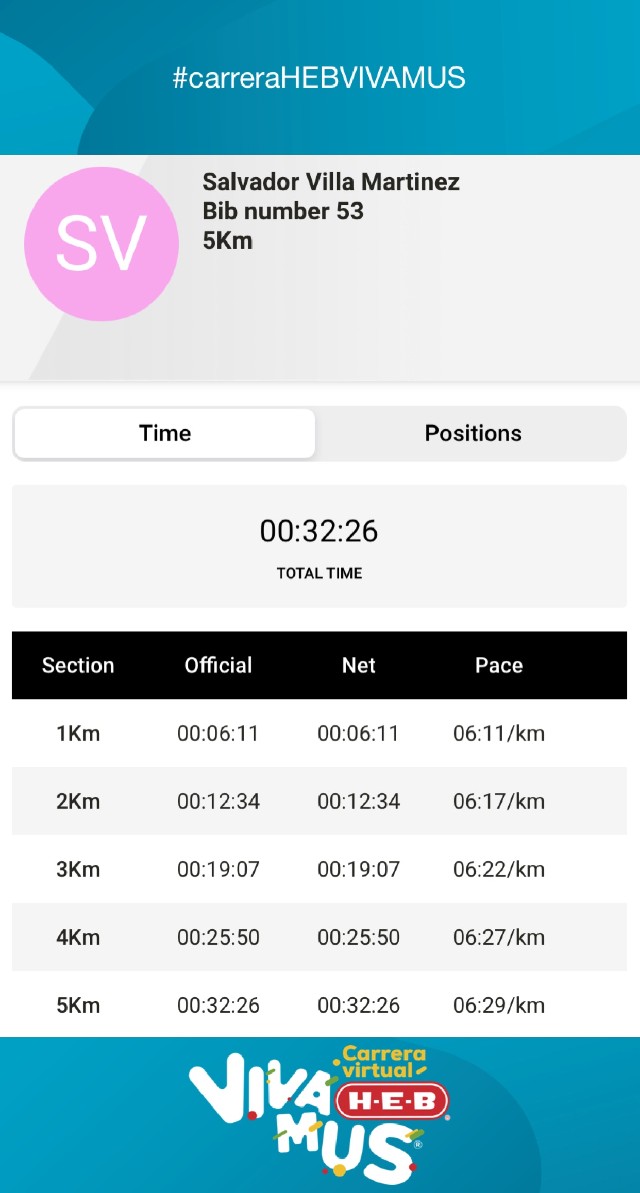The image size is (640, 1193).
Task: Open the Positions tab
Action: (x=473, y=433)
